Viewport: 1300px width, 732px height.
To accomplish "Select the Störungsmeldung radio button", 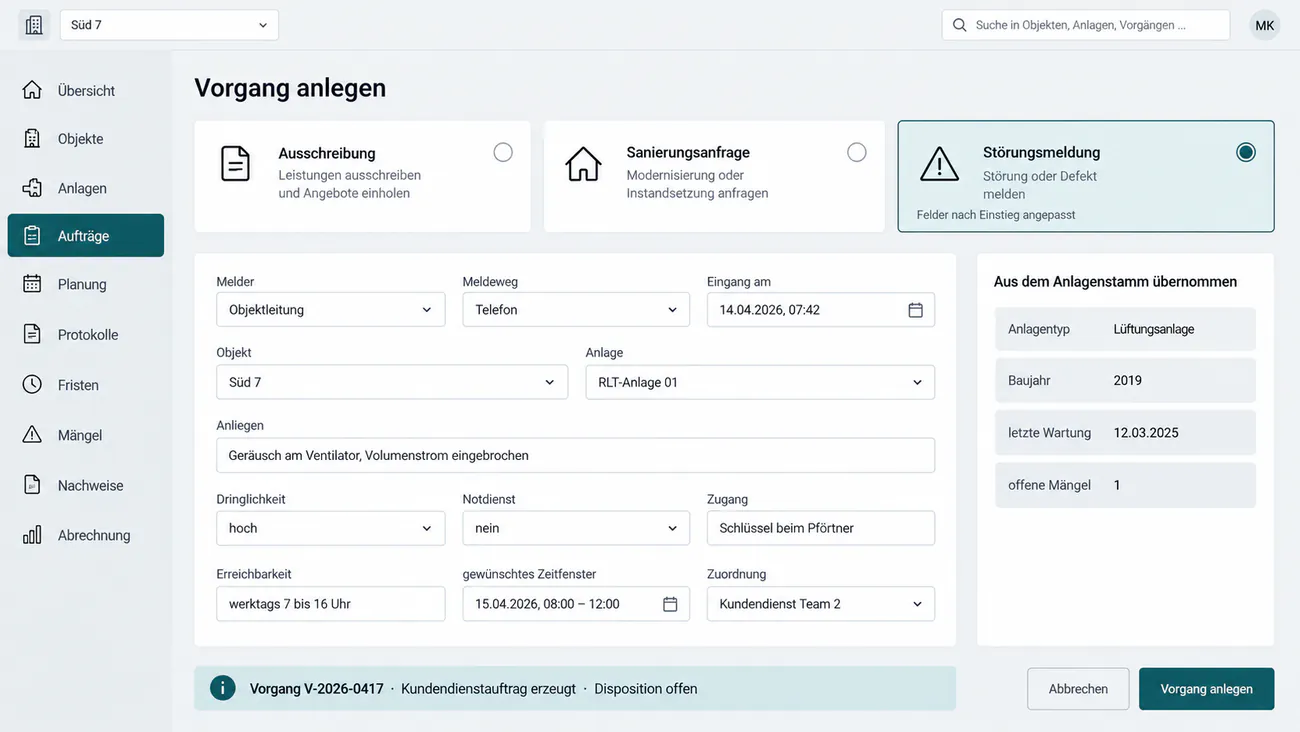I will point(1246,152).
